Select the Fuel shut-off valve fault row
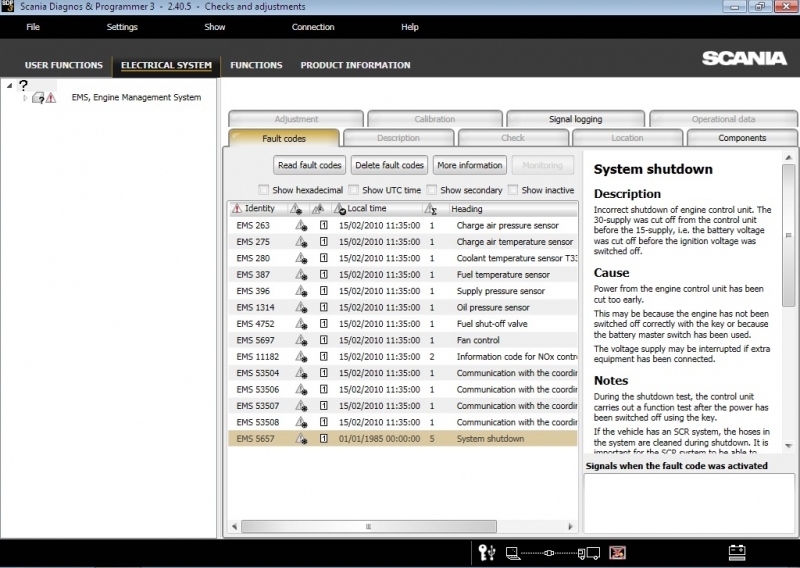This screenshot has height=568, width=800. coord(403,324)
